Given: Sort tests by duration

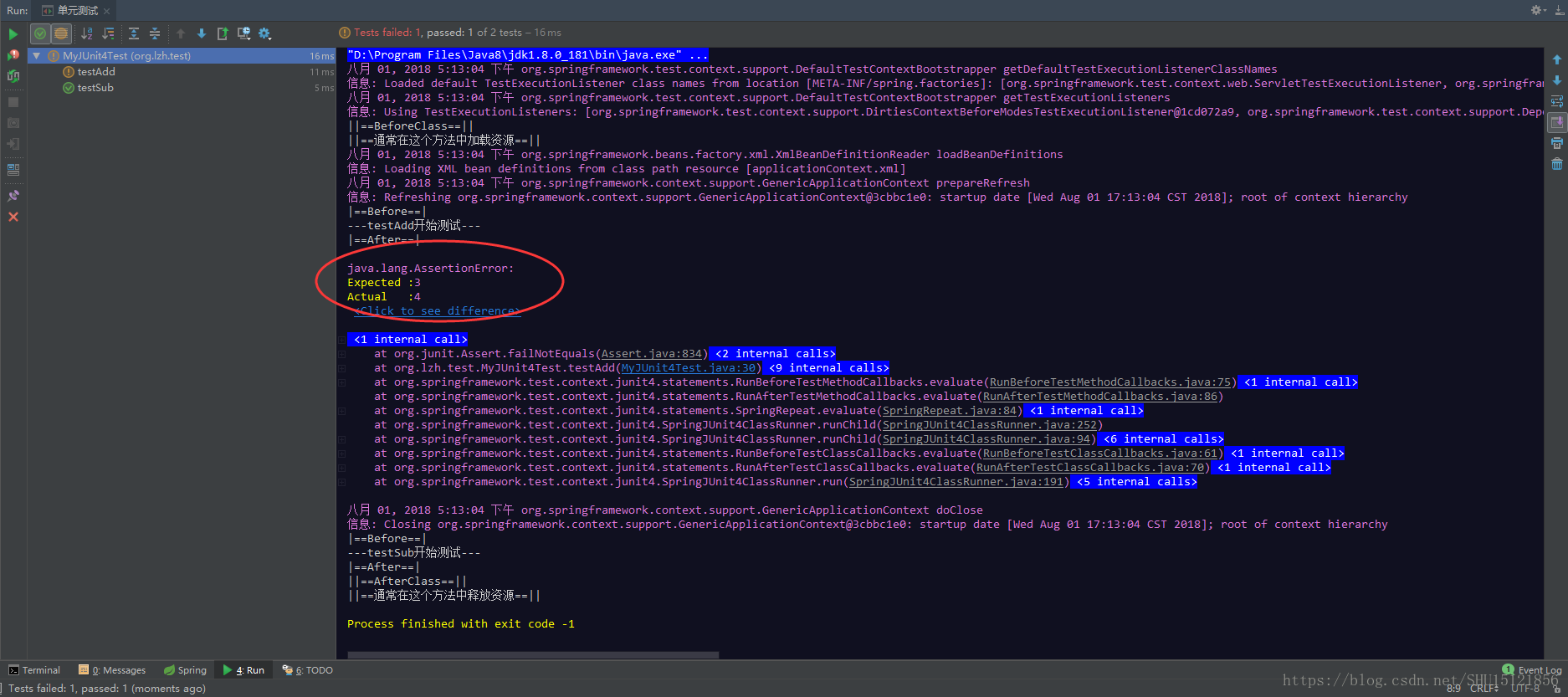Looking at the screenshot, I should (108, 33).
